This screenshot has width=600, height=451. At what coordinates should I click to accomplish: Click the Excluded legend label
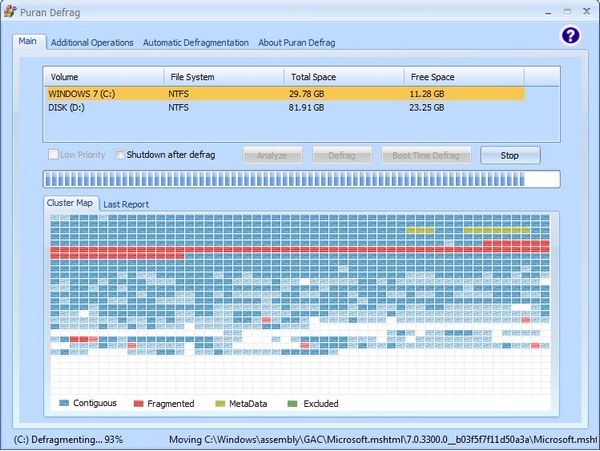[x=321, y=404]
